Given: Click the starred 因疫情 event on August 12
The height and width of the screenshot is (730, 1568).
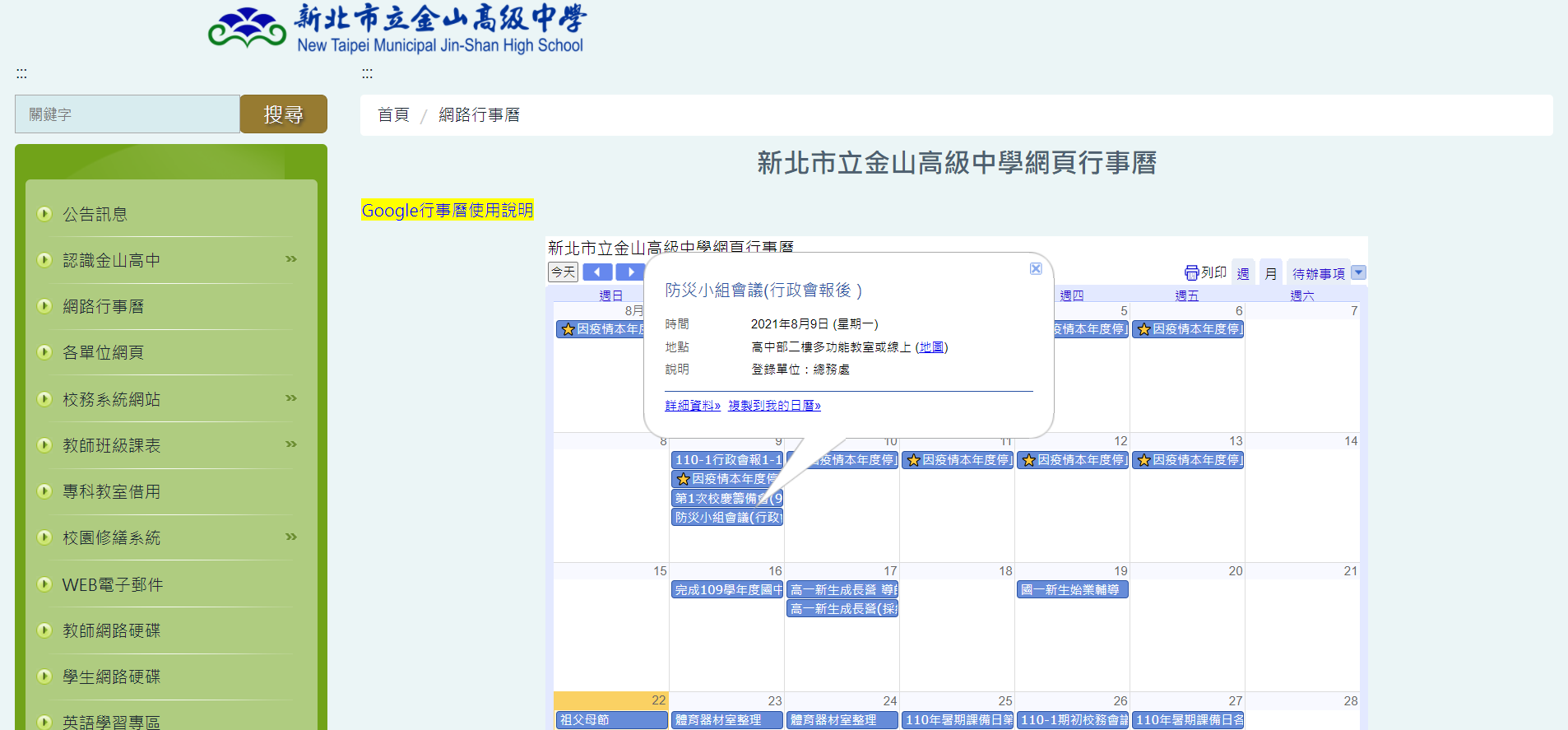Looking at the screenshot, I should coord(1073,460).
